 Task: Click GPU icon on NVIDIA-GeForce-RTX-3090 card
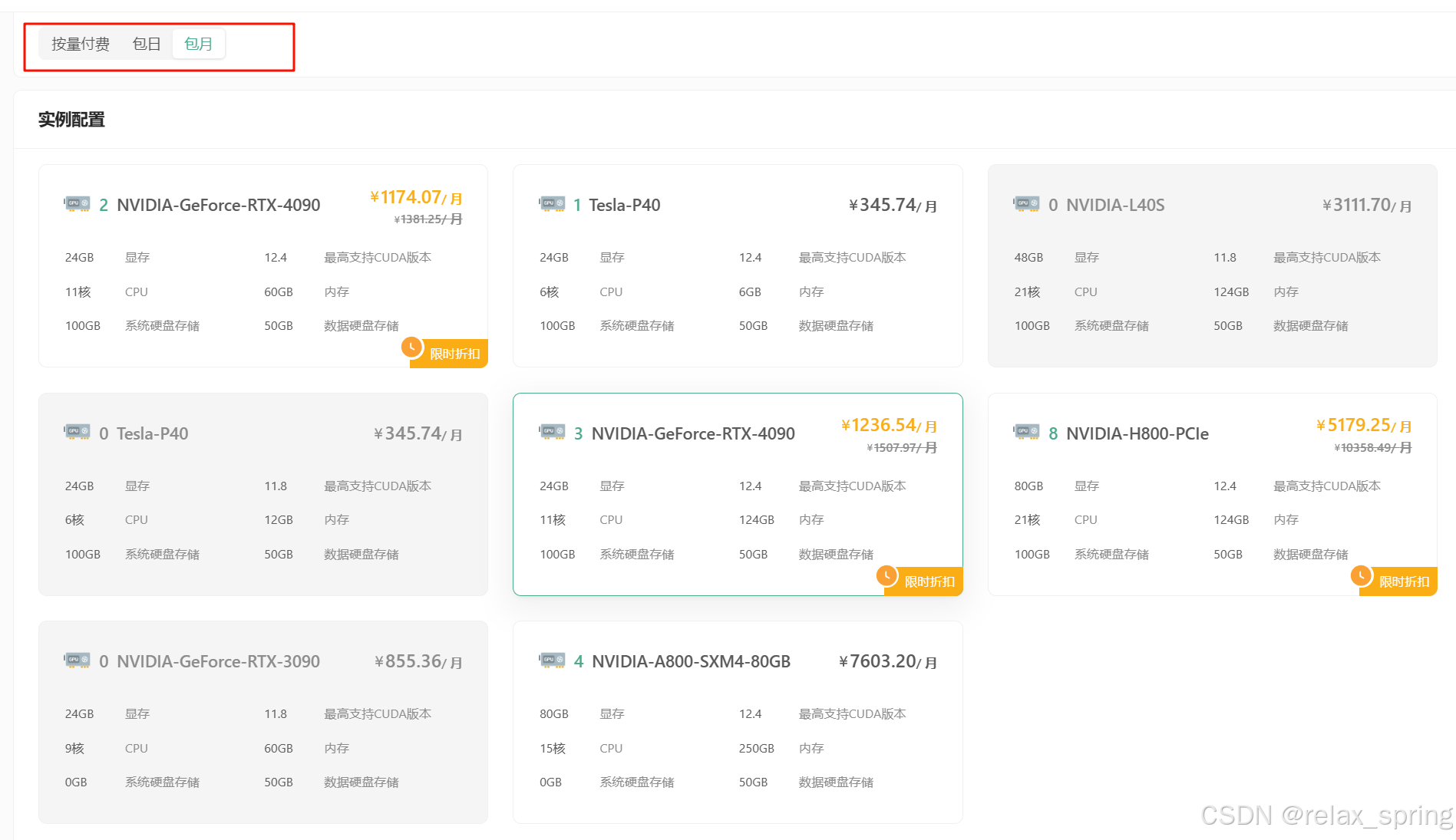click(77, 660)
